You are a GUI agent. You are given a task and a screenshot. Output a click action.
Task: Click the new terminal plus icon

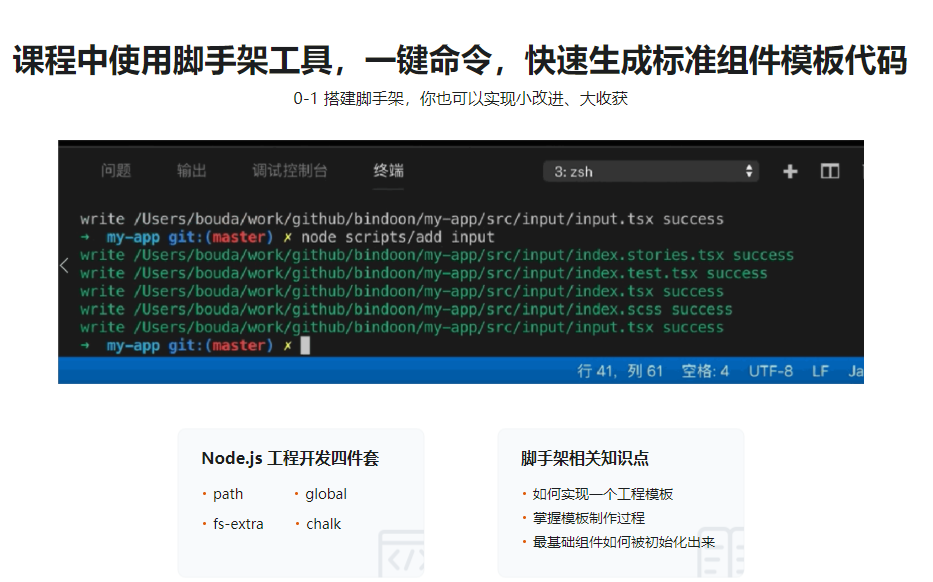(x=790, y=171)
